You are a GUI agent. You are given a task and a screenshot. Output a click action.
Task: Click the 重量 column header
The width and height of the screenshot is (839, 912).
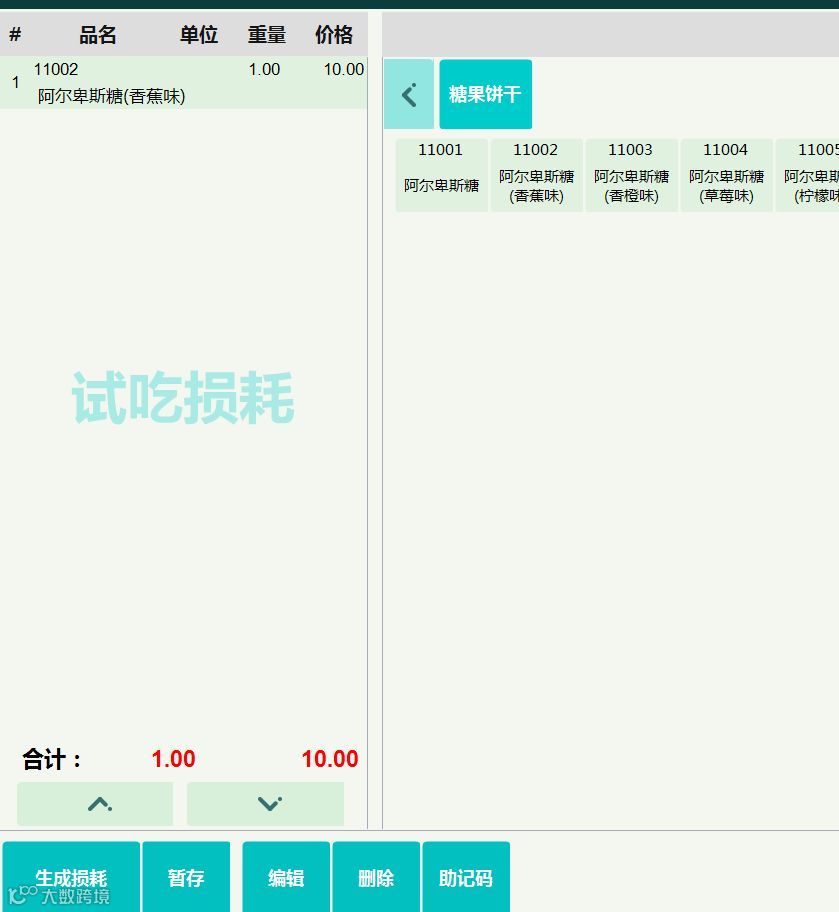click(x=267, y=34)
